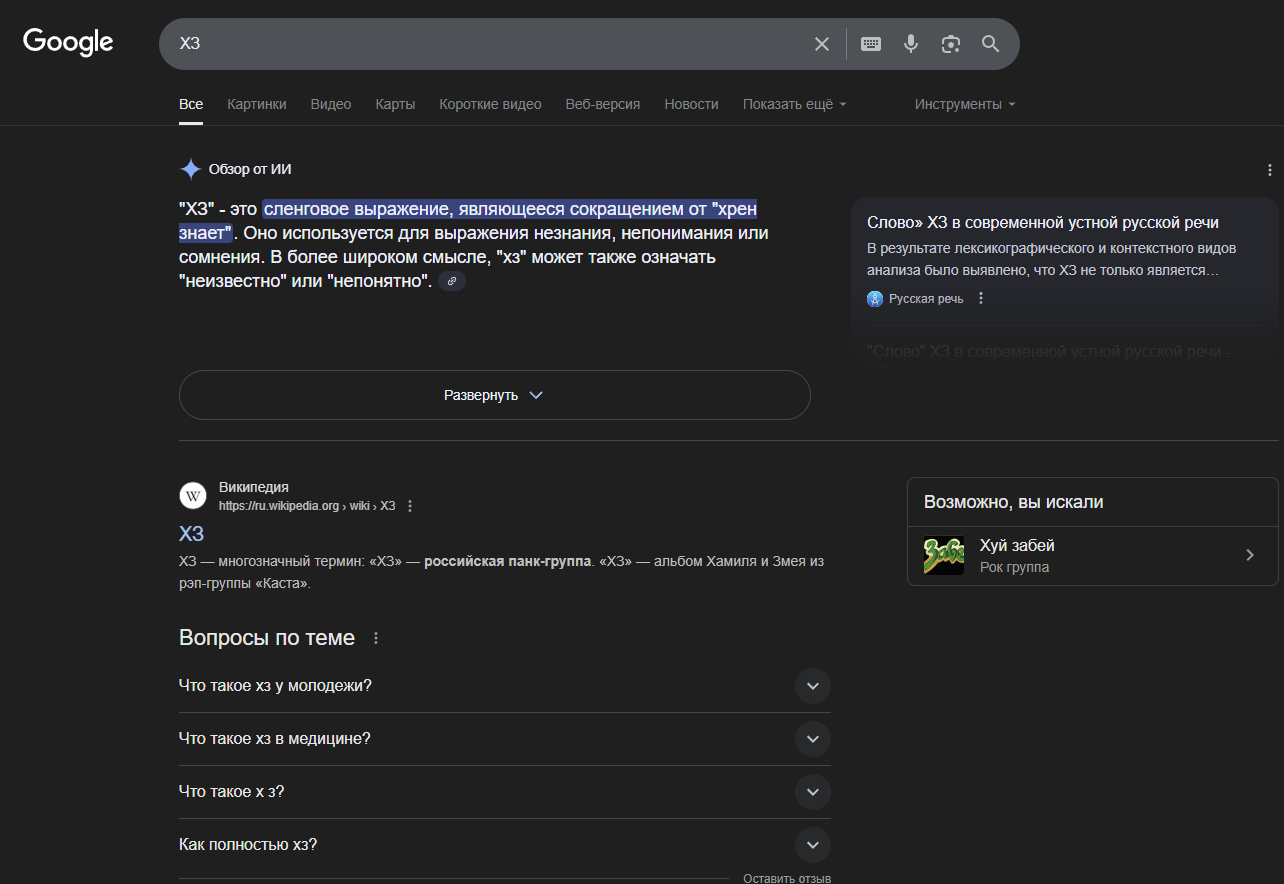Click the highlighted сленговое выражение text
This screenshot has width=1284, height=884.
tap(509, 209)
